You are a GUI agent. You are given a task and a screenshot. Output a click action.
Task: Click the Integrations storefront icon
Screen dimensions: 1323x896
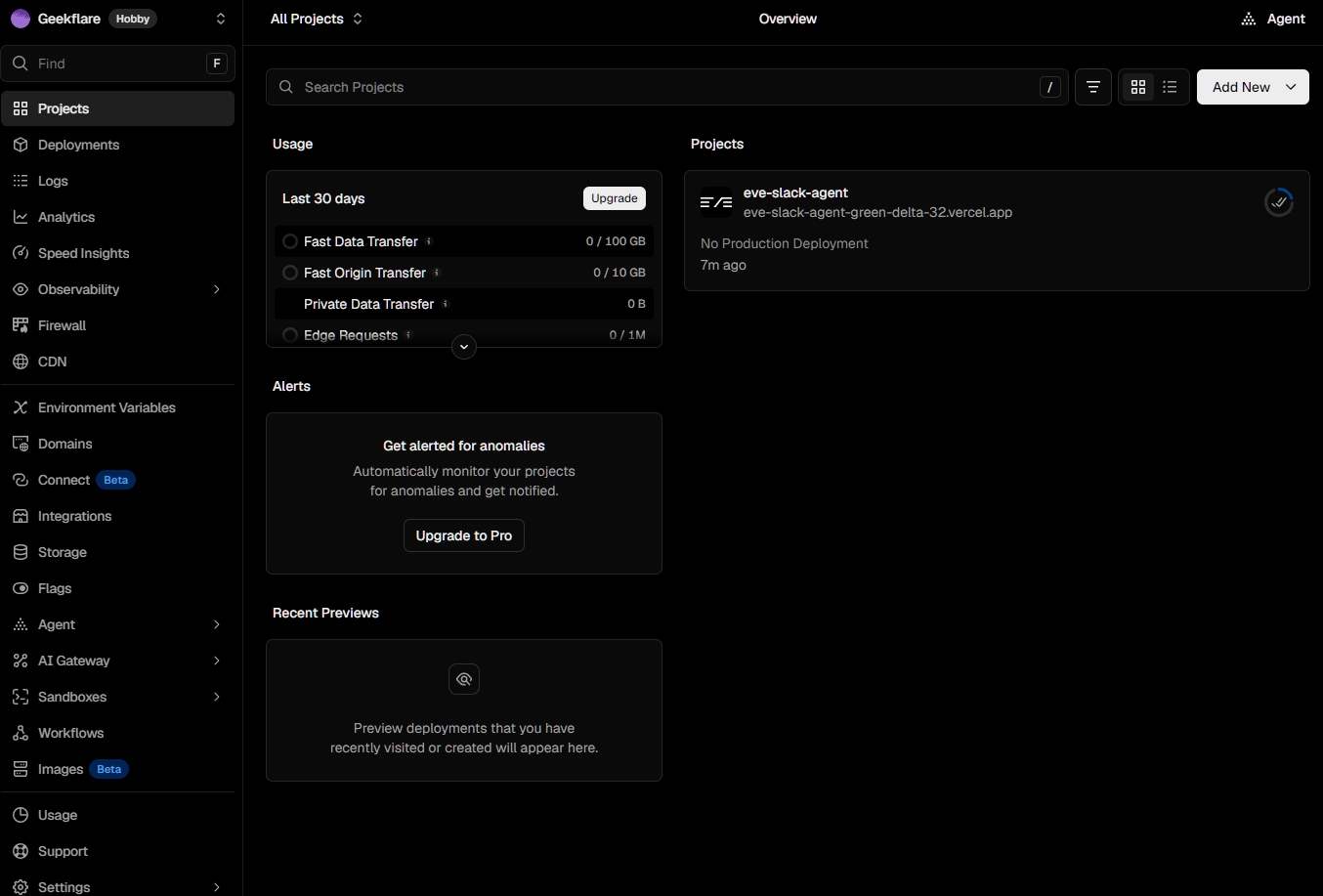tap(21, 516)
